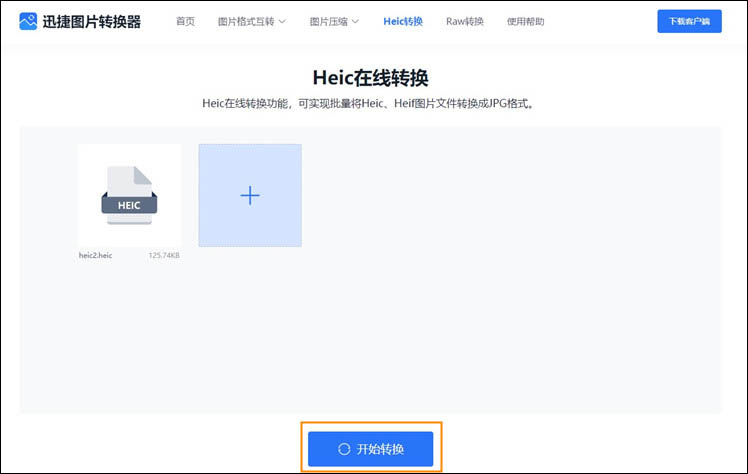Click the 125.74KB file size text
The height and width of the screenshot is (474, 748).
[164, 255]
